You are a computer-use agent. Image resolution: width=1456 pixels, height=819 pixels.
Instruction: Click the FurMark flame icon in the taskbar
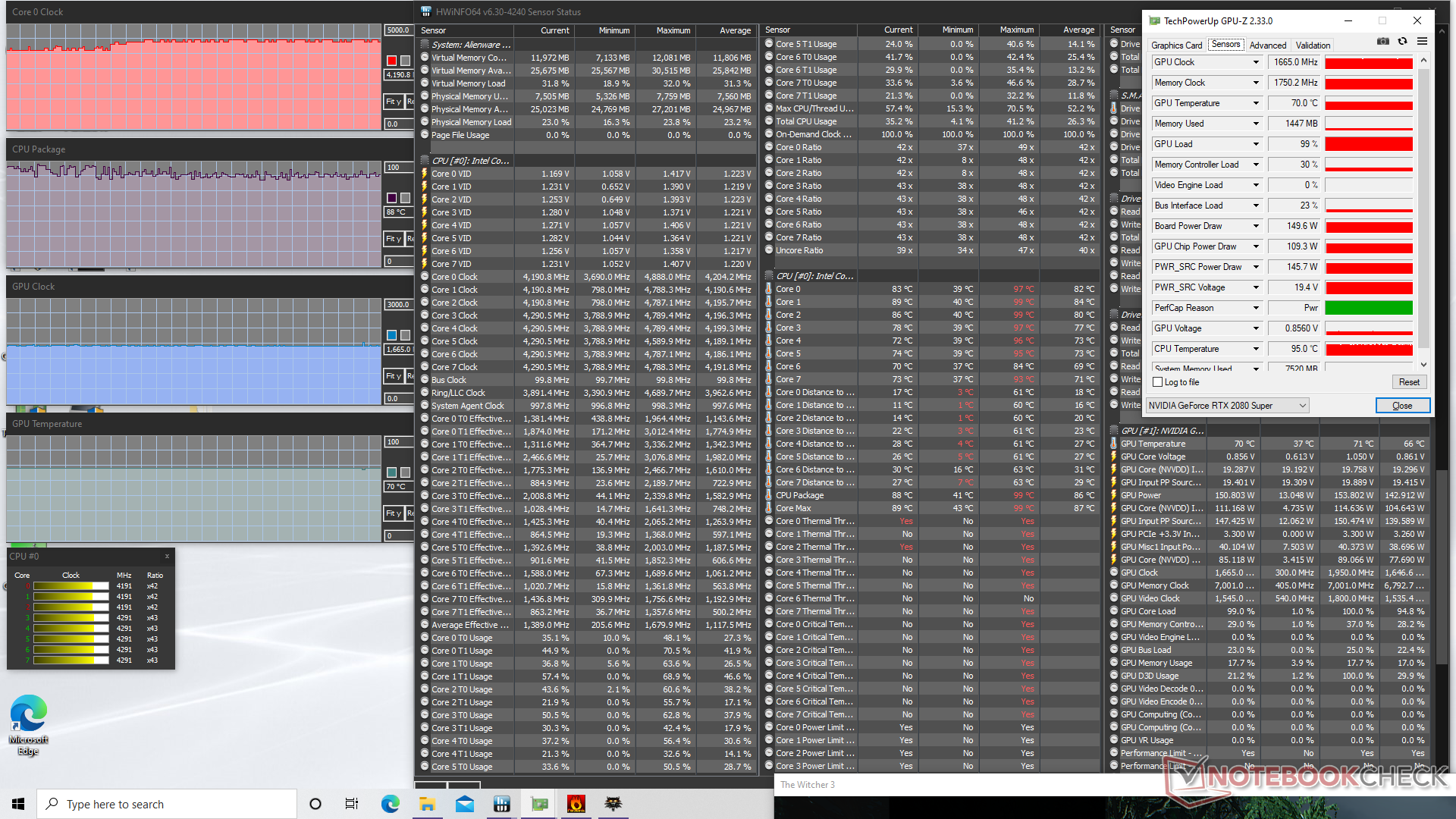coord(576,804)
